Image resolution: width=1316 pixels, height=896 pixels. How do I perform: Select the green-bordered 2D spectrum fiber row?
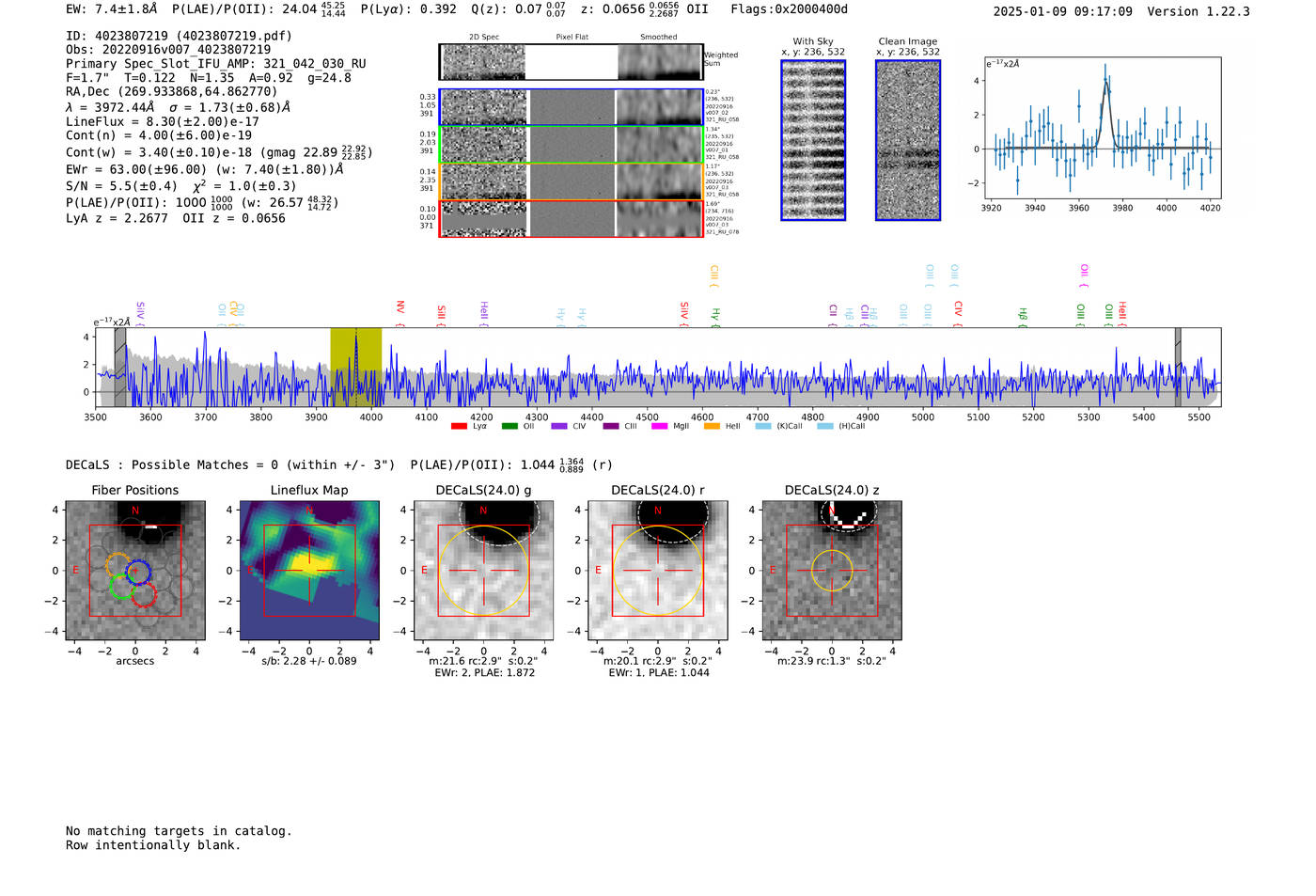pos(572,145)
